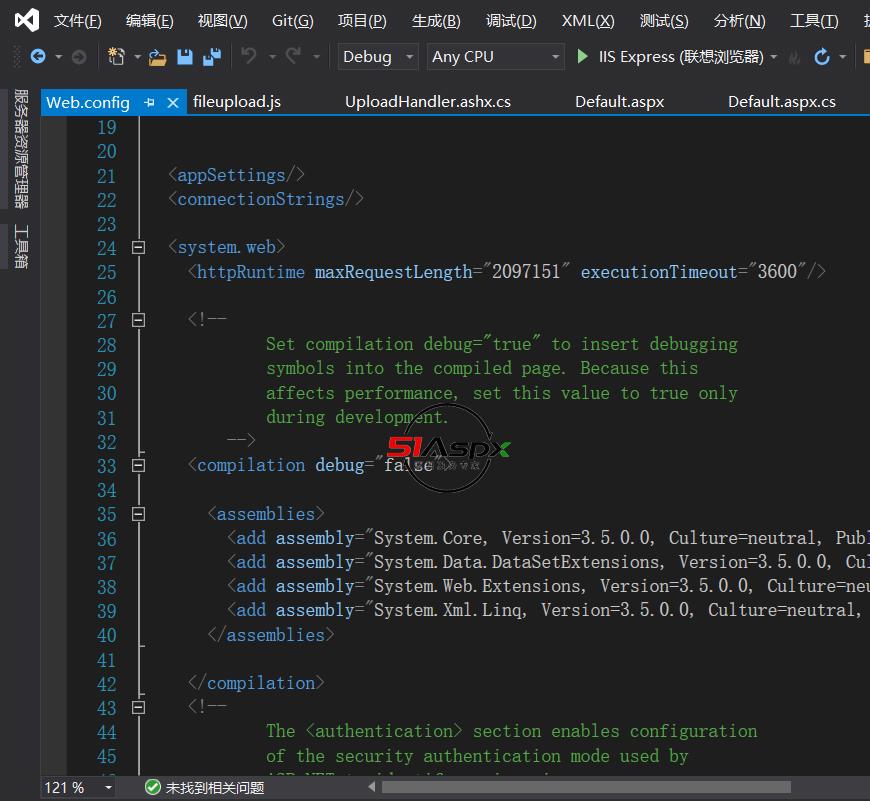Run with IIS Express (联想浏览器) button
Viewport: 870px width, 801px height.
[x=670, y=57]
